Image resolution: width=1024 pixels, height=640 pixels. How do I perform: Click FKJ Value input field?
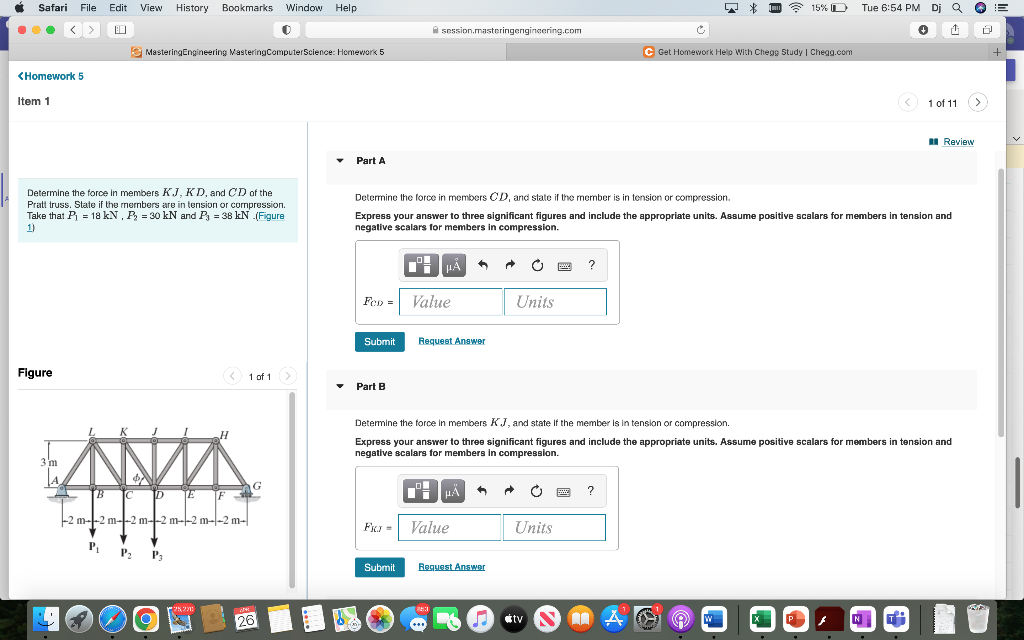coord(449,528)
